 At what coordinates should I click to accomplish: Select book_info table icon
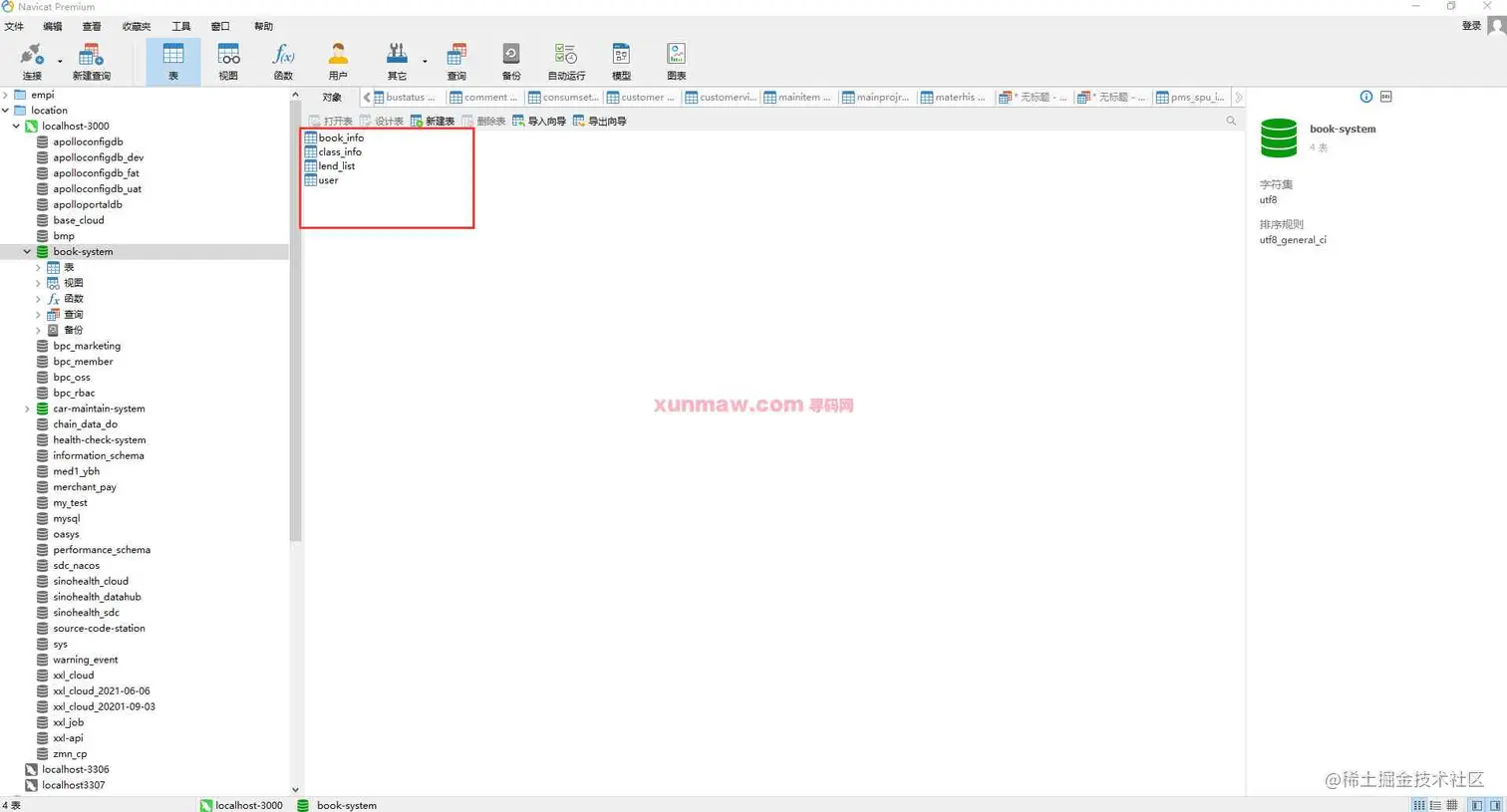point(311,137)
